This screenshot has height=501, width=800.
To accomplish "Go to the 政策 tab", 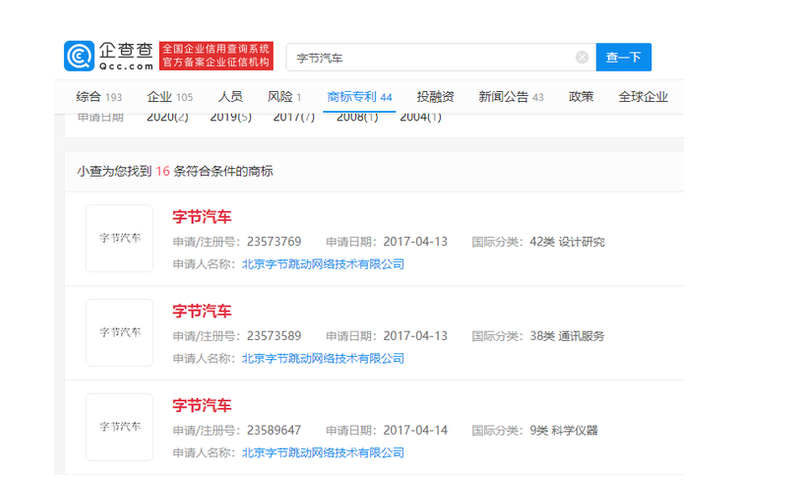I will point(581,96).
